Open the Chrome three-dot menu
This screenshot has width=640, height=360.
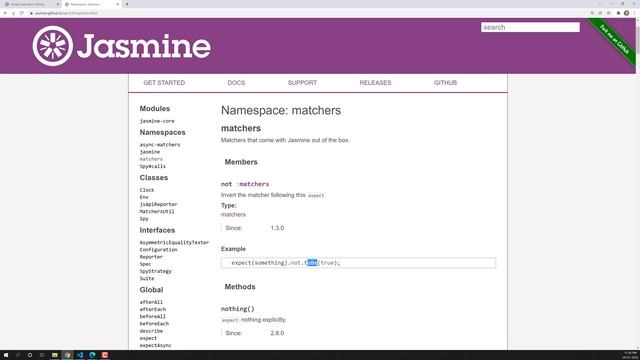click(635, 13)
